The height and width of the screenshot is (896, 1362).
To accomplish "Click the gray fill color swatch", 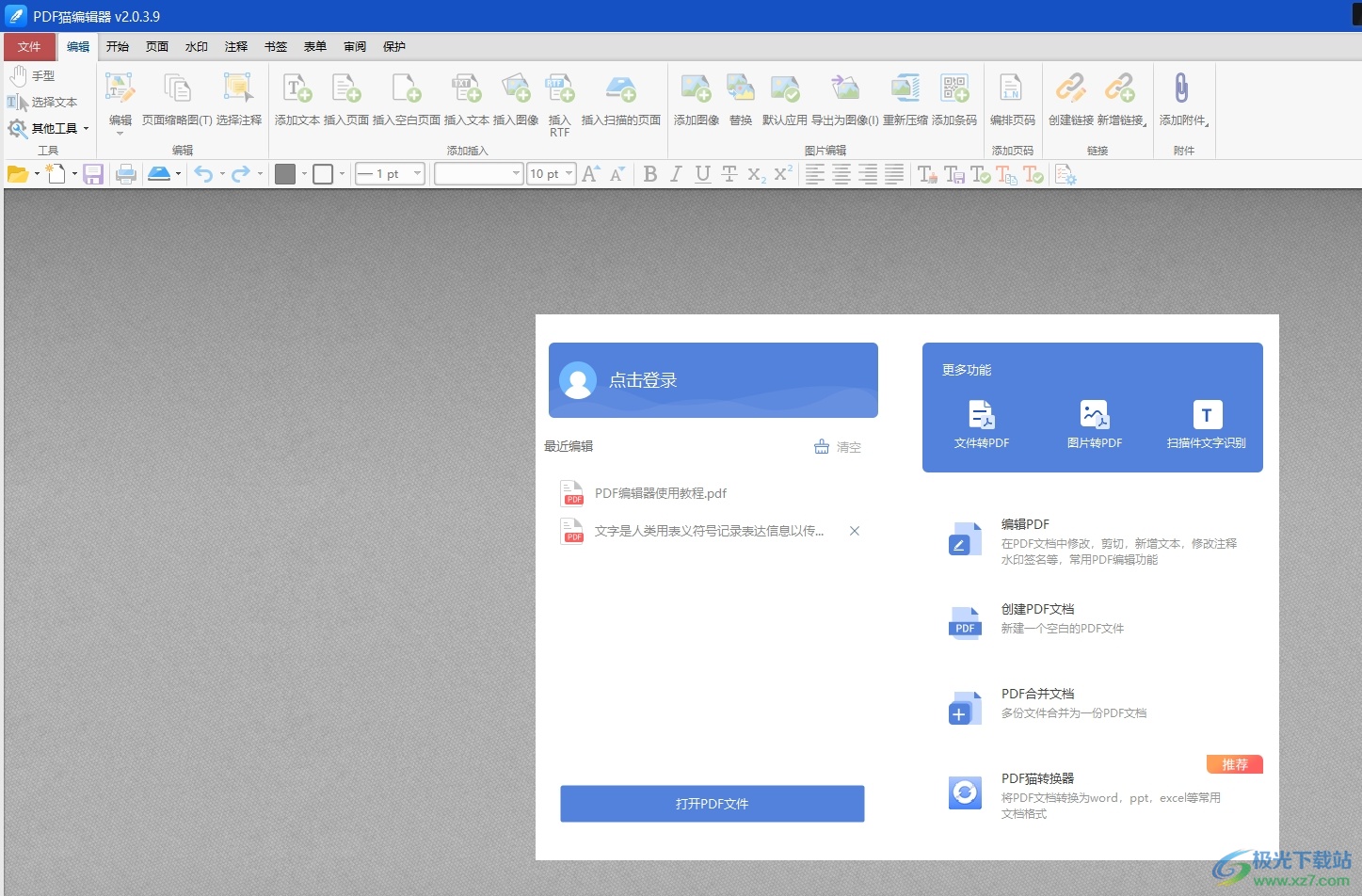I will (285, 174).
